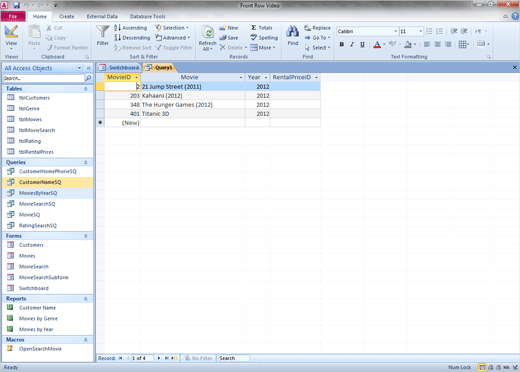The image size is (520, 372).
Task: Click the View button in the ribbon
Action: [x=11, y=37]
